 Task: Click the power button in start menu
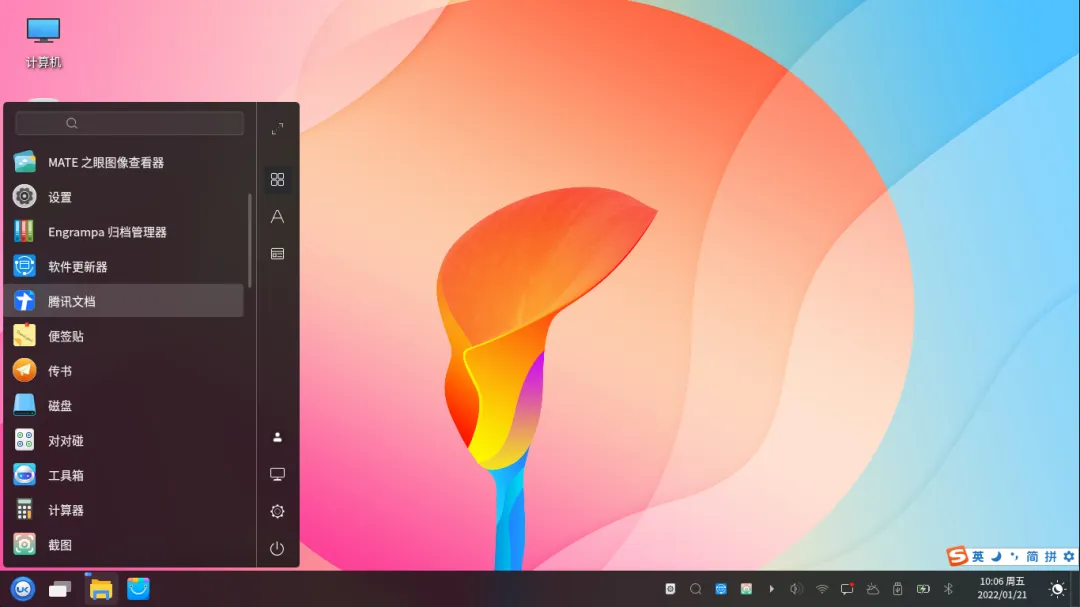[x=278, y=548]
